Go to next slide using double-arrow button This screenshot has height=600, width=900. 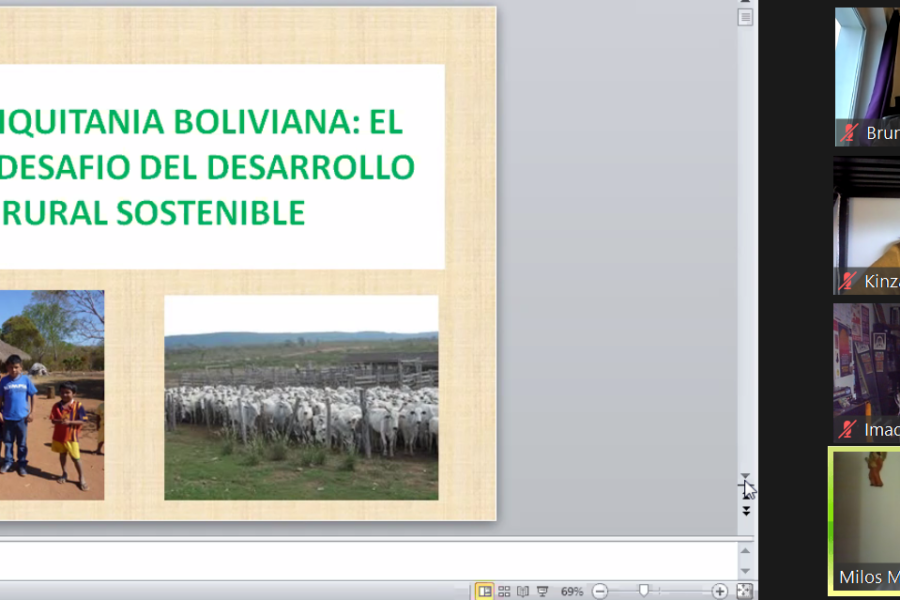tap(745, 511)
